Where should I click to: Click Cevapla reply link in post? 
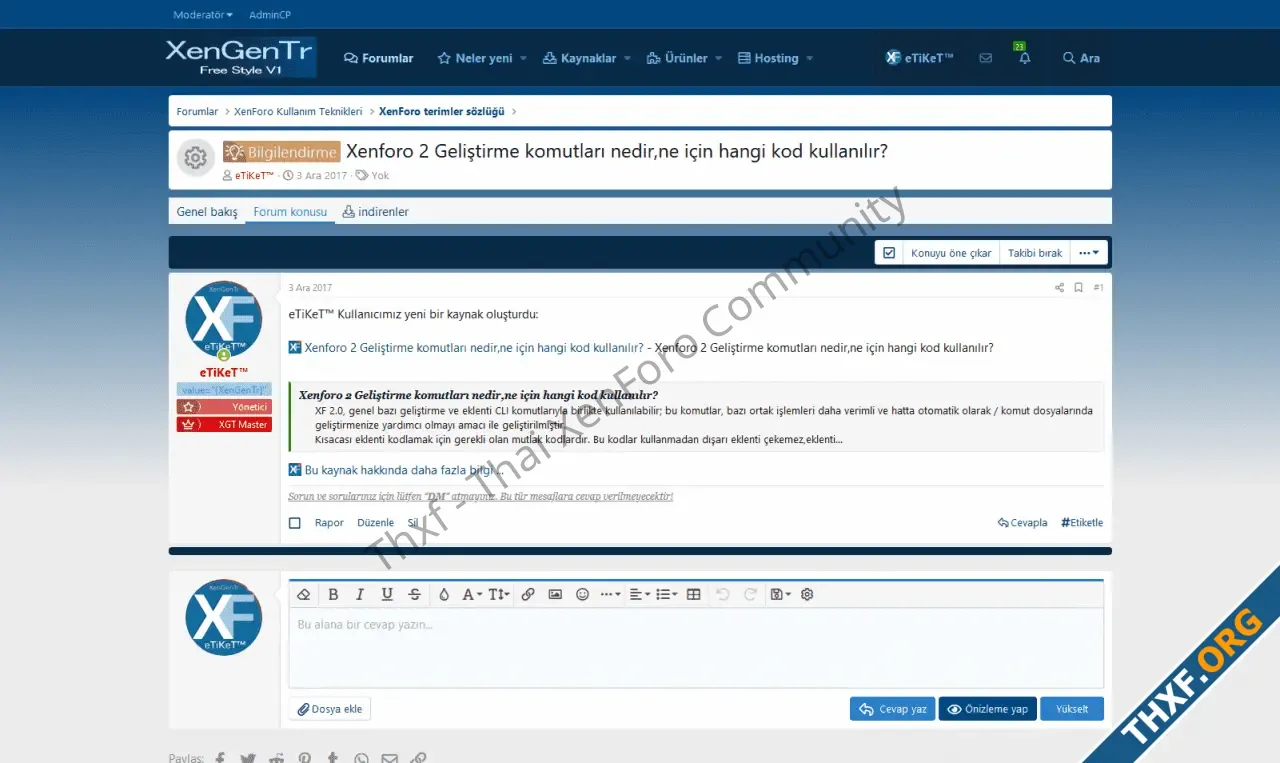(x=1022, y=523)
